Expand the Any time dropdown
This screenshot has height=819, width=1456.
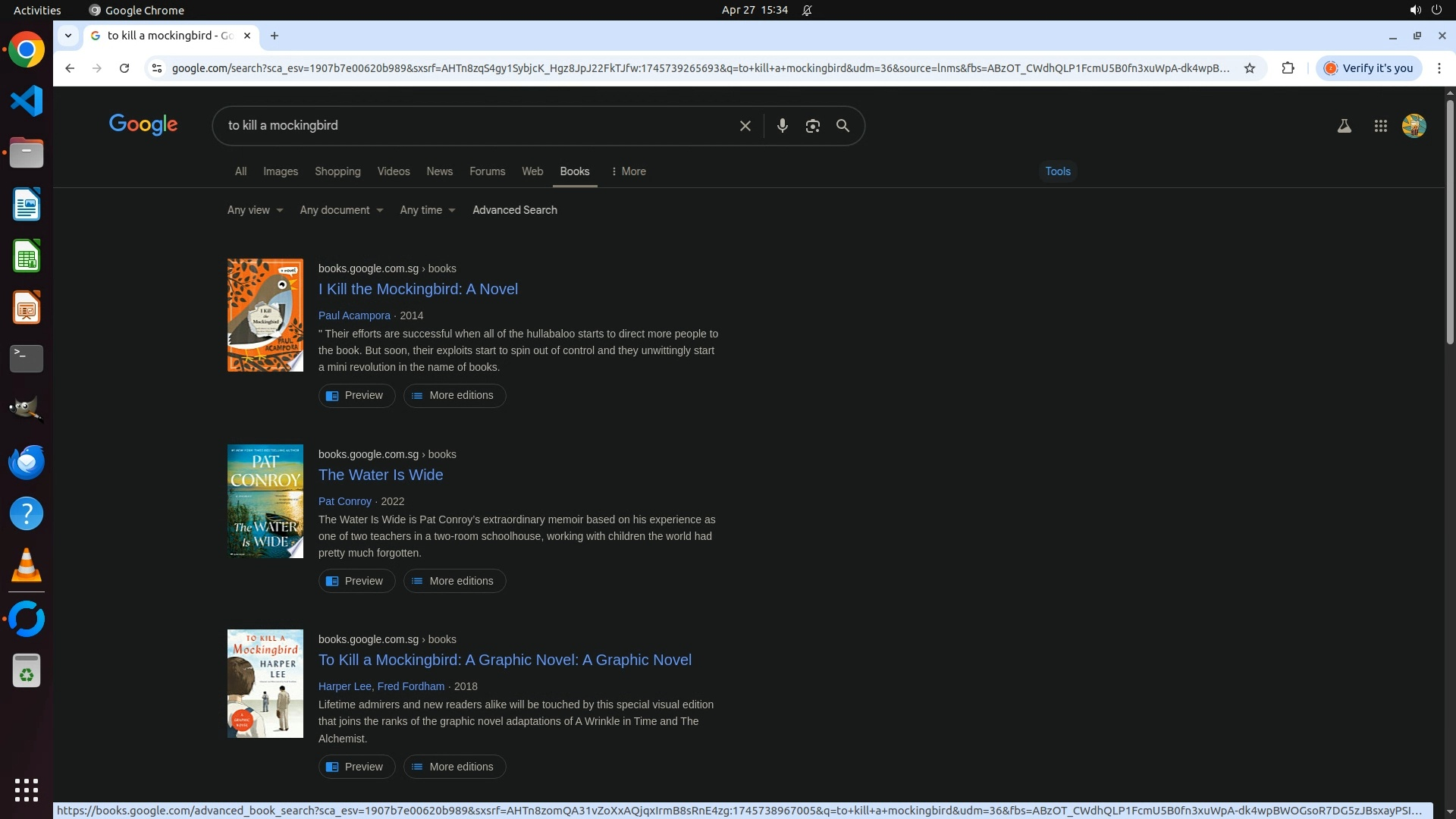tap(428, 210)
